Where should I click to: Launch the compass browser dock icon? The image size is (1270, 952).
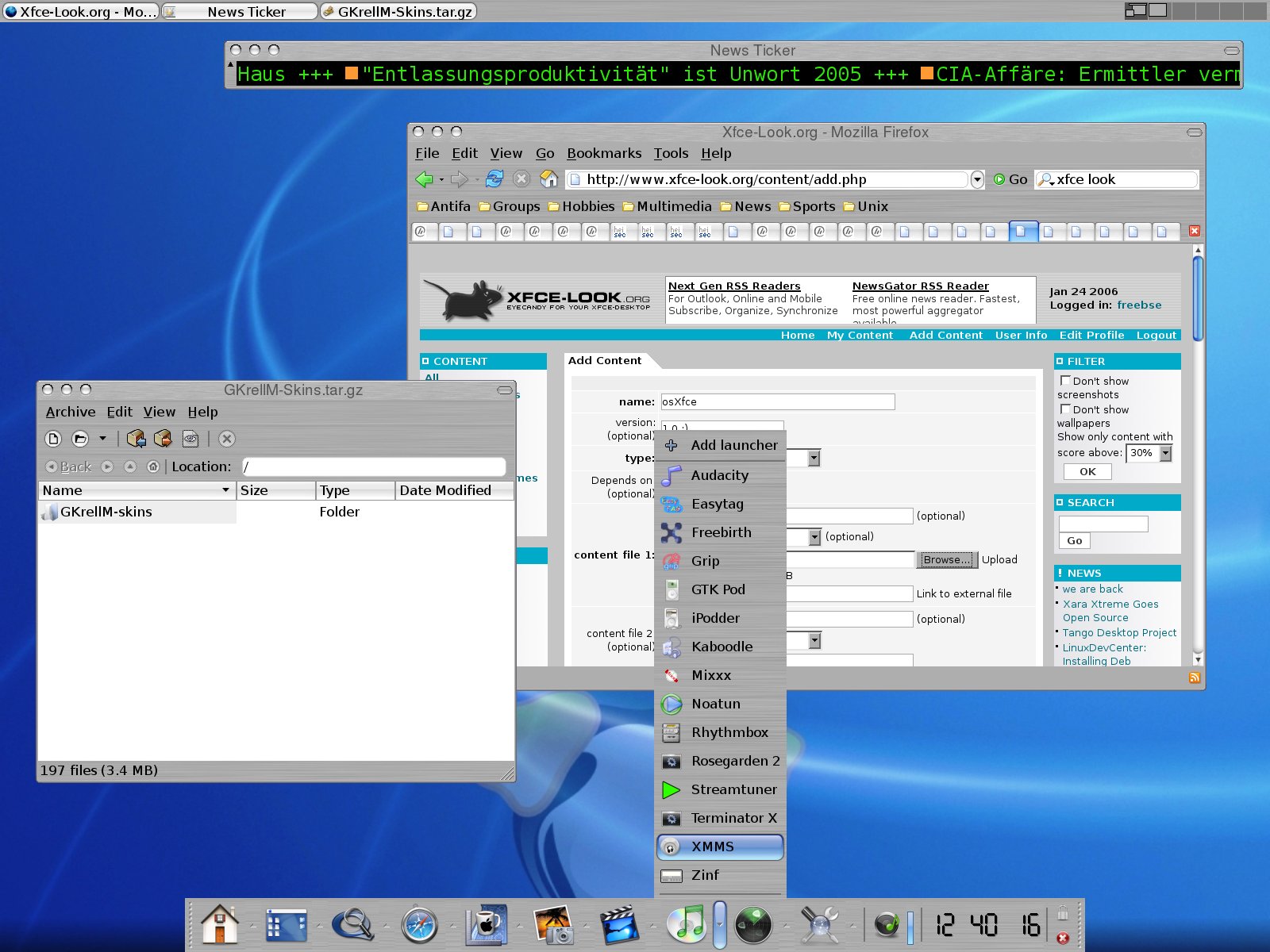[420, 925]
